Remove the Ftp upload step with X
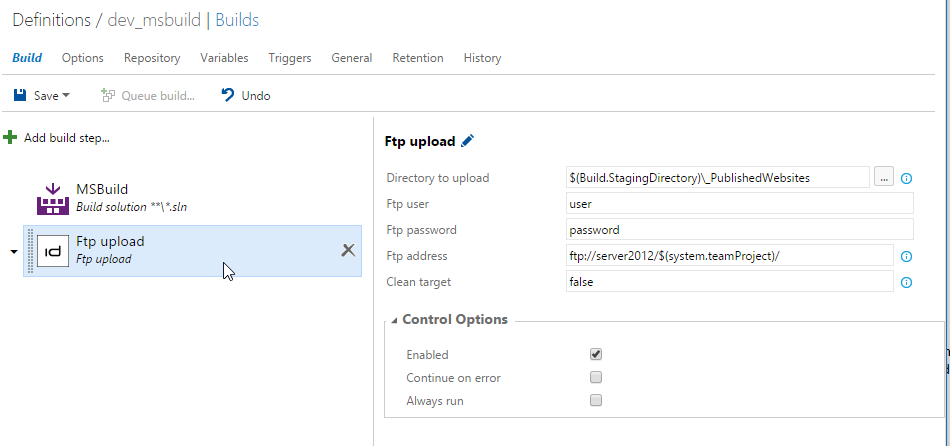950x446 pixels. coord(348,250)
